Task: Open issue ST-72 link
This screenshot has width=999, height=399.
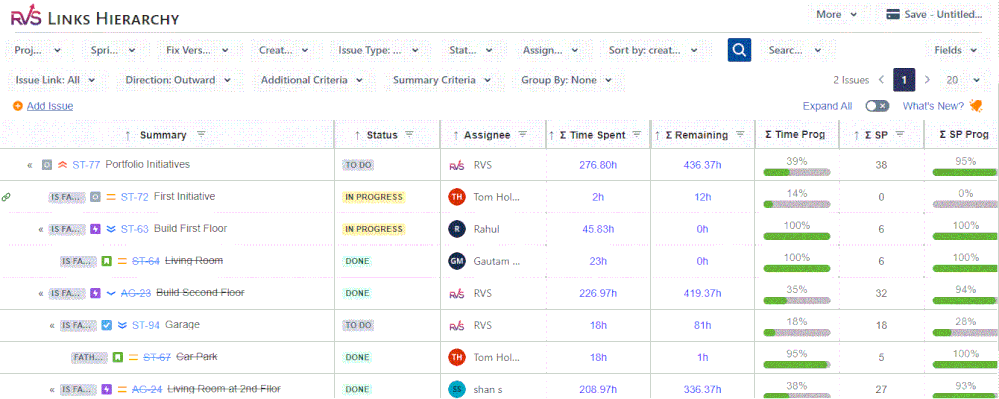Action: point(134,197)
